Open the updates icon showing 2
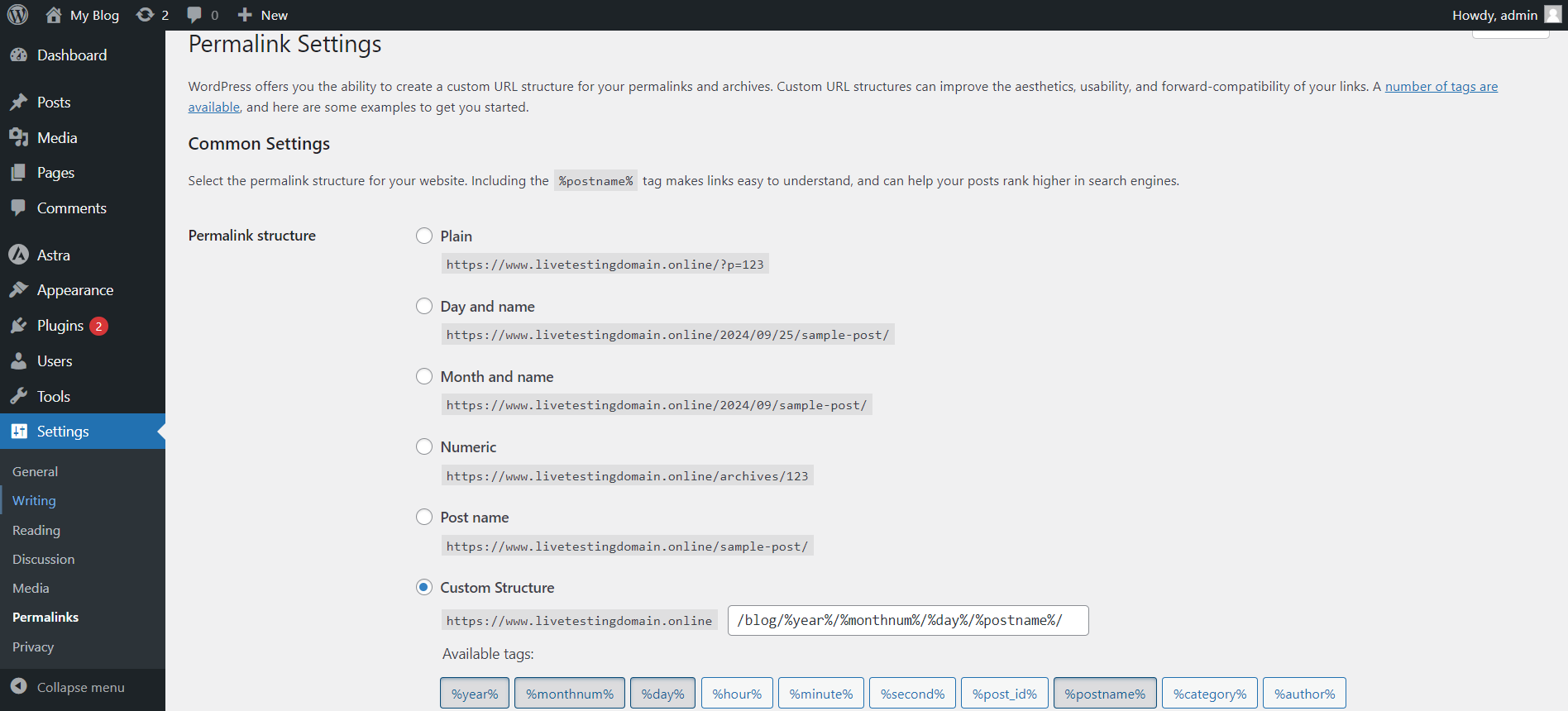Viewport: 1568px width, 711px height. [145, 15]
